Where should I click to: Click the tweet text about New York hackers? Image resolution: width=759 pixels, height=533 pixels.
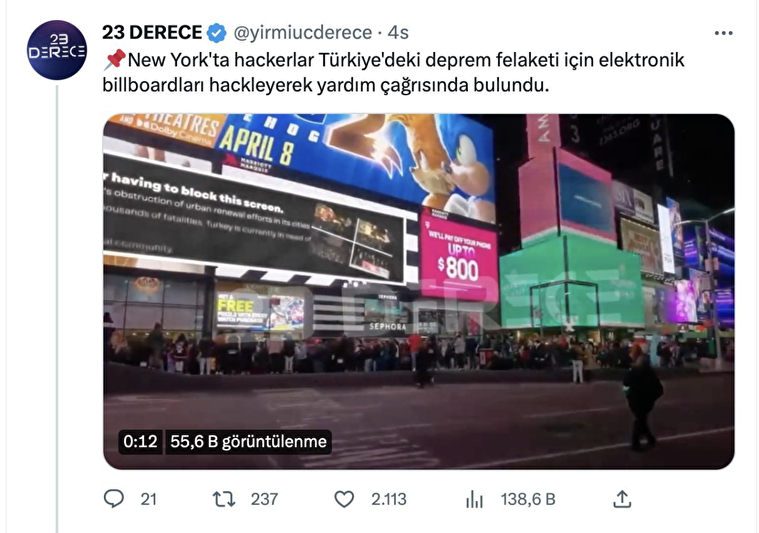394,73
